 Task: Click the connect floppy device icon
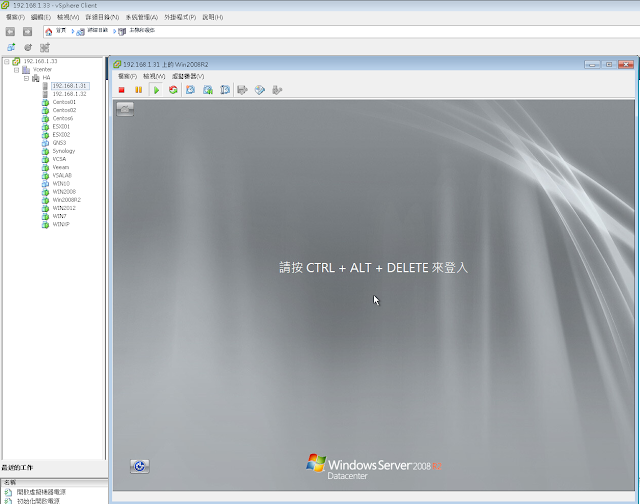click(242, 90)
